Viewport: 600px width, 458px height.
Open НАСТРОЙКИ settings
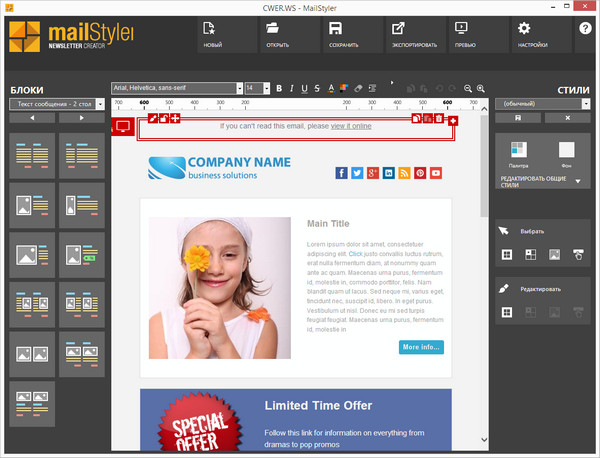coord(541,34)
